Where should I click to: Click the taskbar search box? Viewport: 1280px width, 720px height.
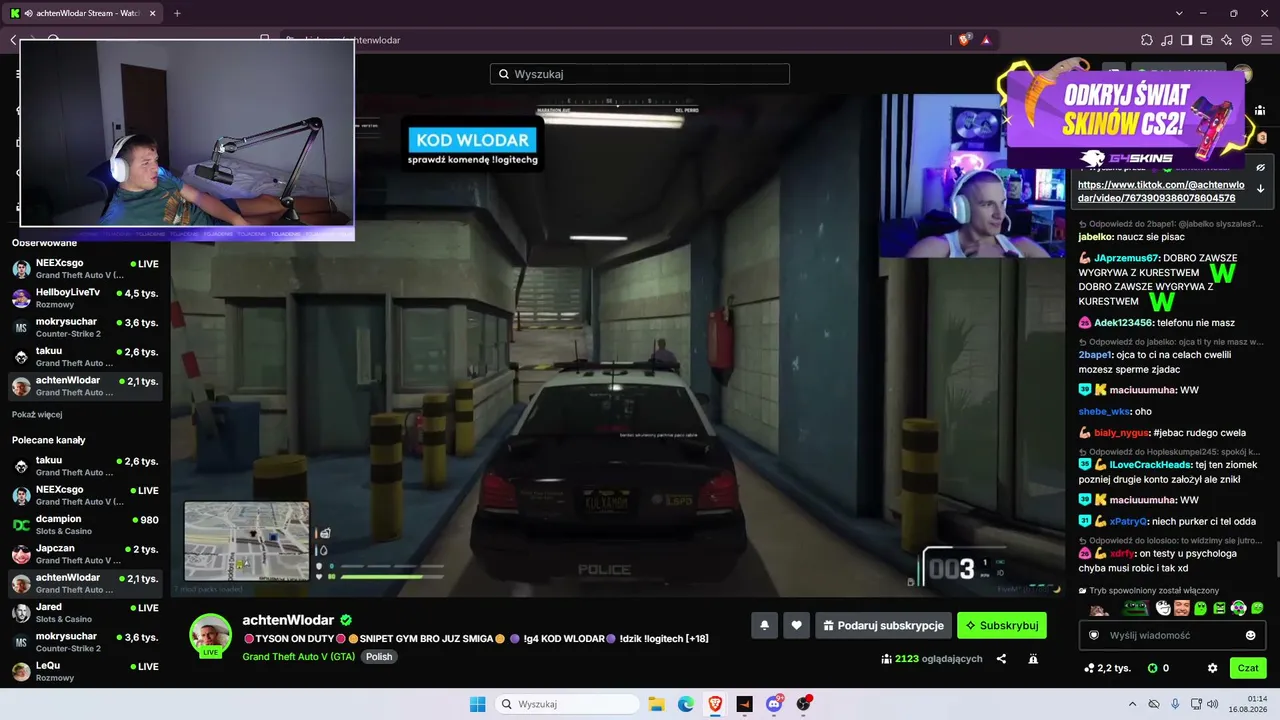567,704
